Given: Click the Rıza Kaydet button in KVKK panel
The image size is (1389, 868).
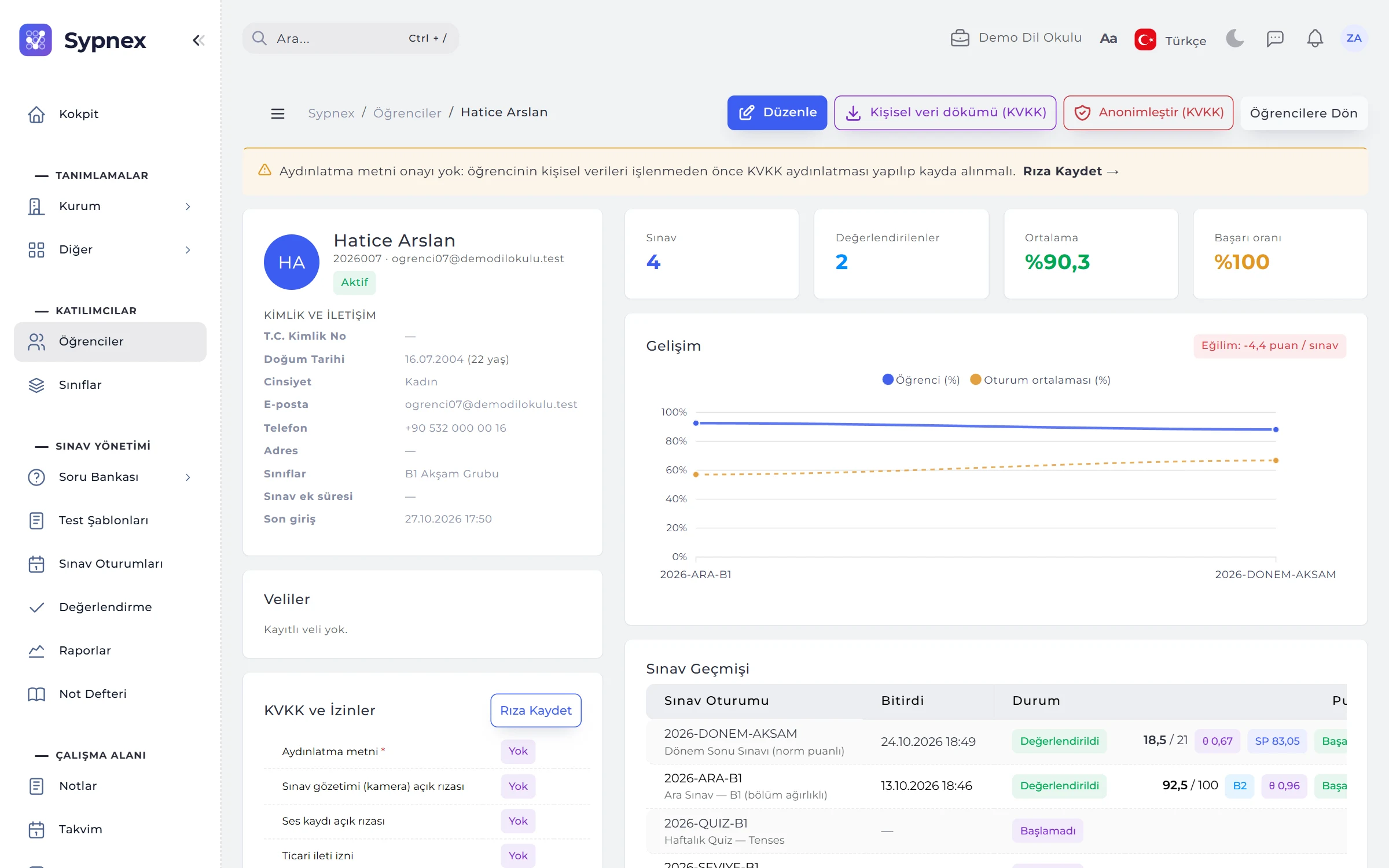Looking at the screenshot, I should pyautogui.click(x=536, y=710).
